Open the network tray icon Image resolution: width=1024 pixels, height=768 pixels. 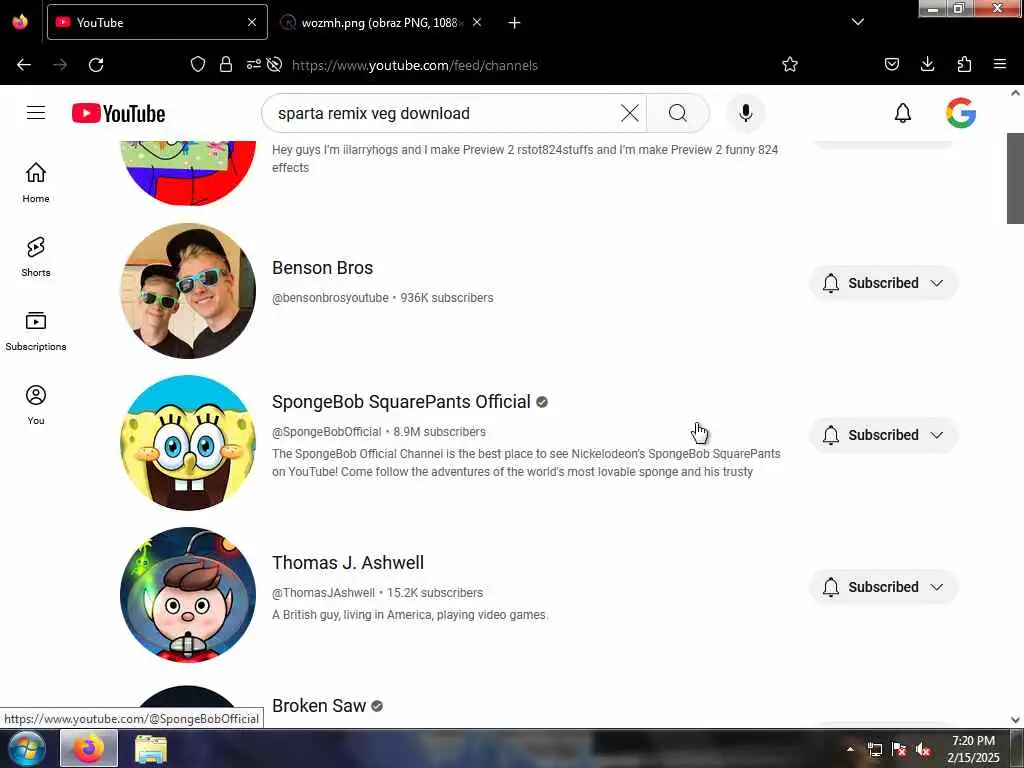tap(874, 750)
